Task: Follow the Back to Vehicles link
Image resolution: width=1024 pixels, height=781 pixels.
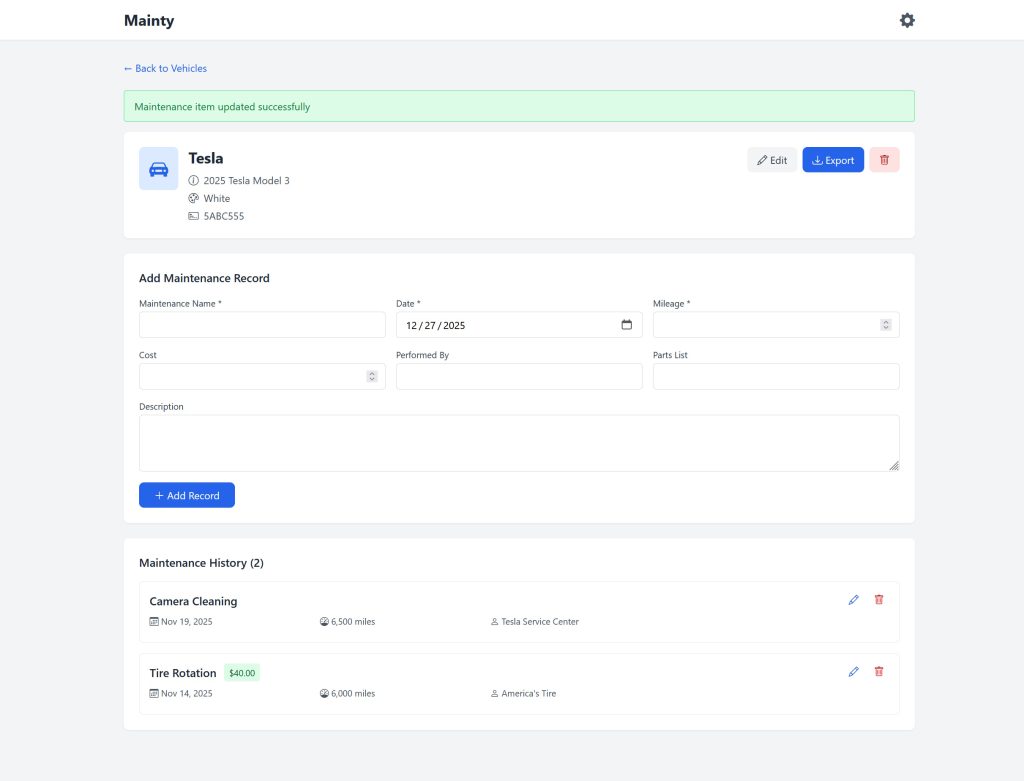Action: click(164, 68)
